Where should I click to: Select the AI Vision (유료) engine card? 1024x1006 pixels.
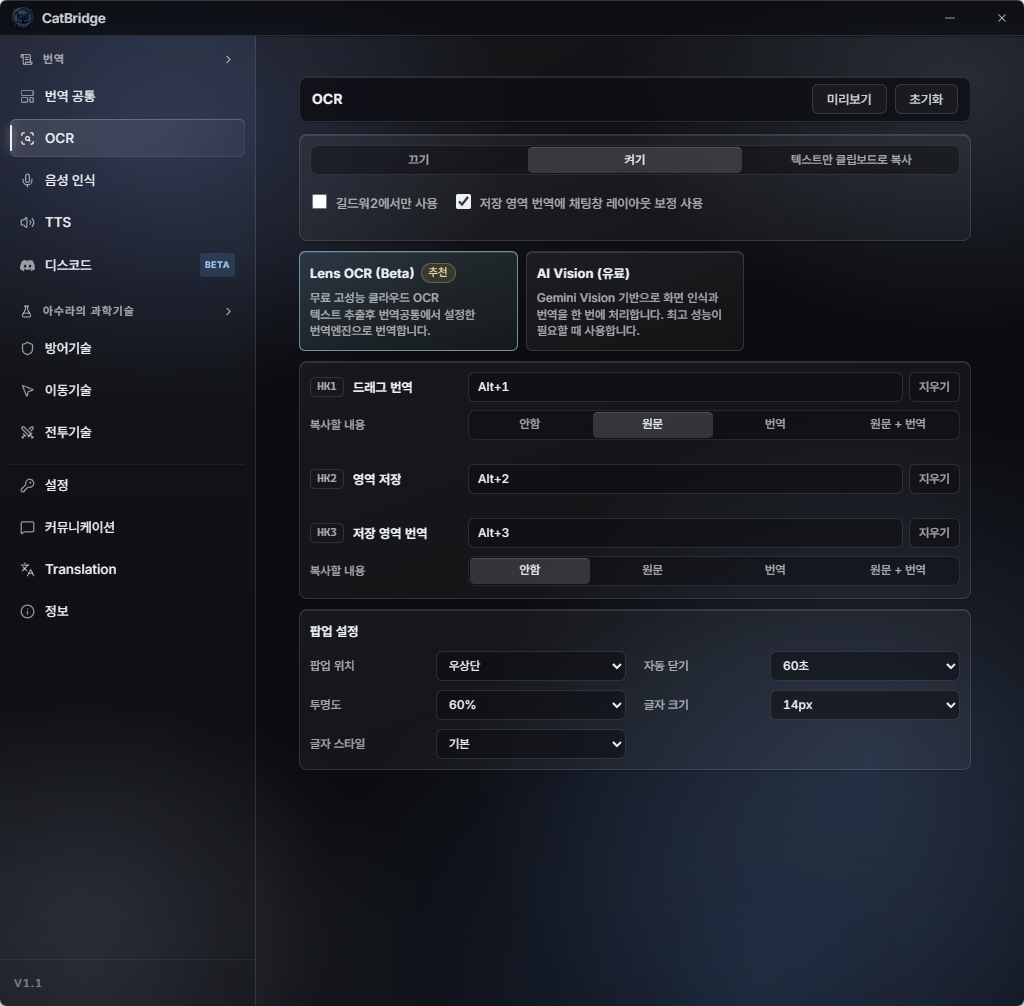click(635, 301)
